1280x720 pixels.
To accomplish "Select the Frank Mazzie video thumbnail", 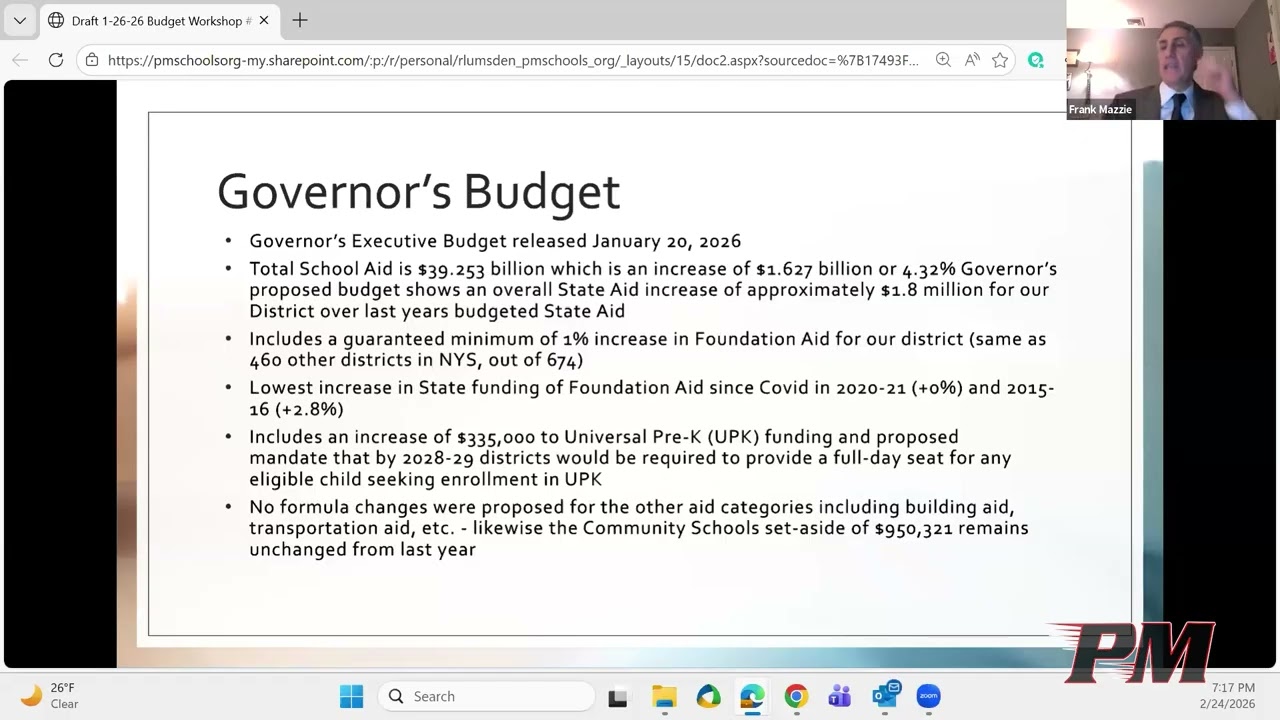I will pos(1173,60).
